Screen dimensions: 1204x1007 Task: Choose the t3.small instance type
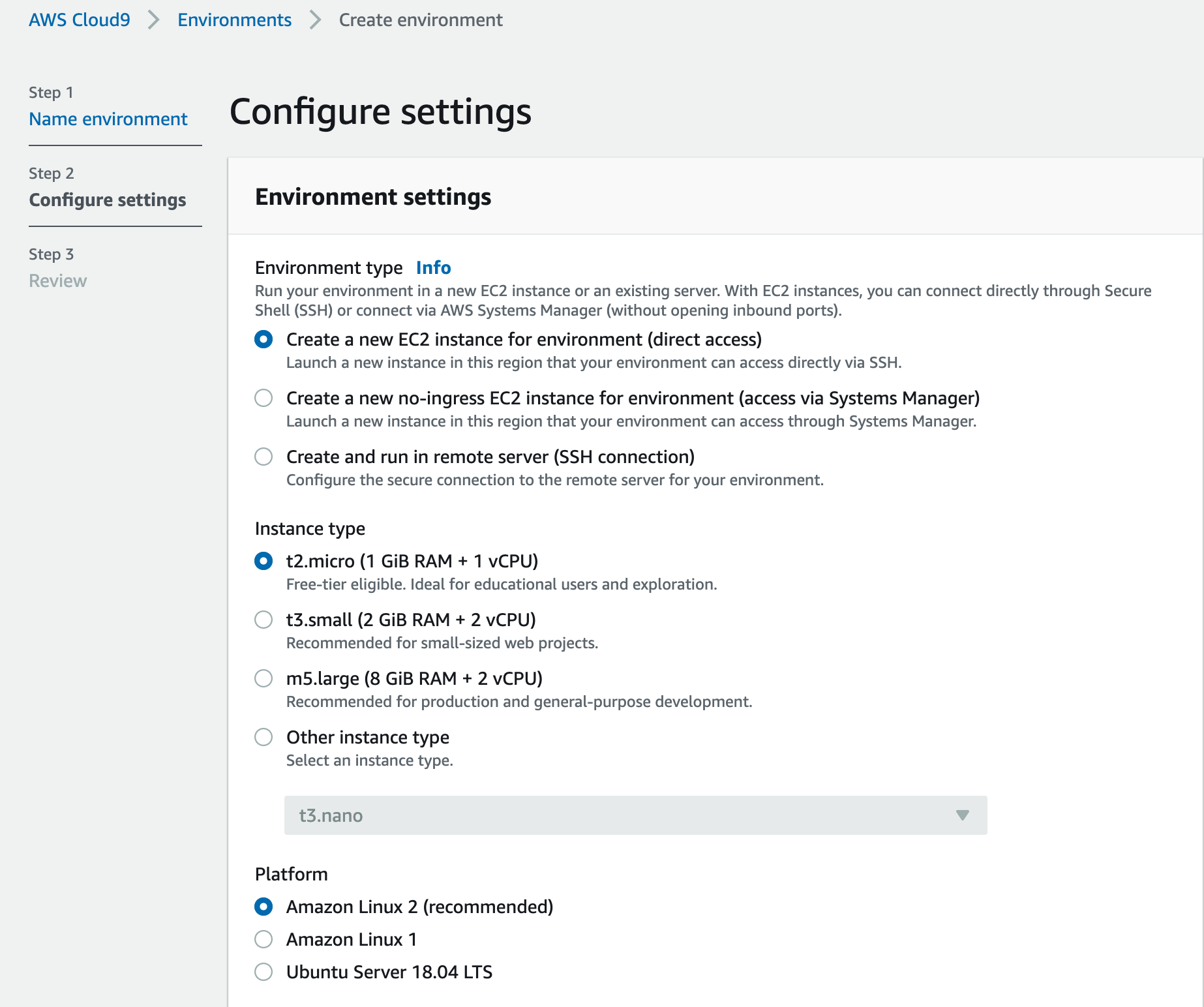click(263, 620)
